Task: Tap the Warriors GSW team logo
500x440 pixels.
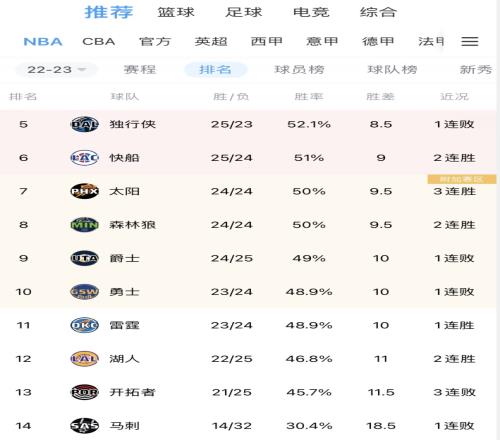Action: click(85, 292)
